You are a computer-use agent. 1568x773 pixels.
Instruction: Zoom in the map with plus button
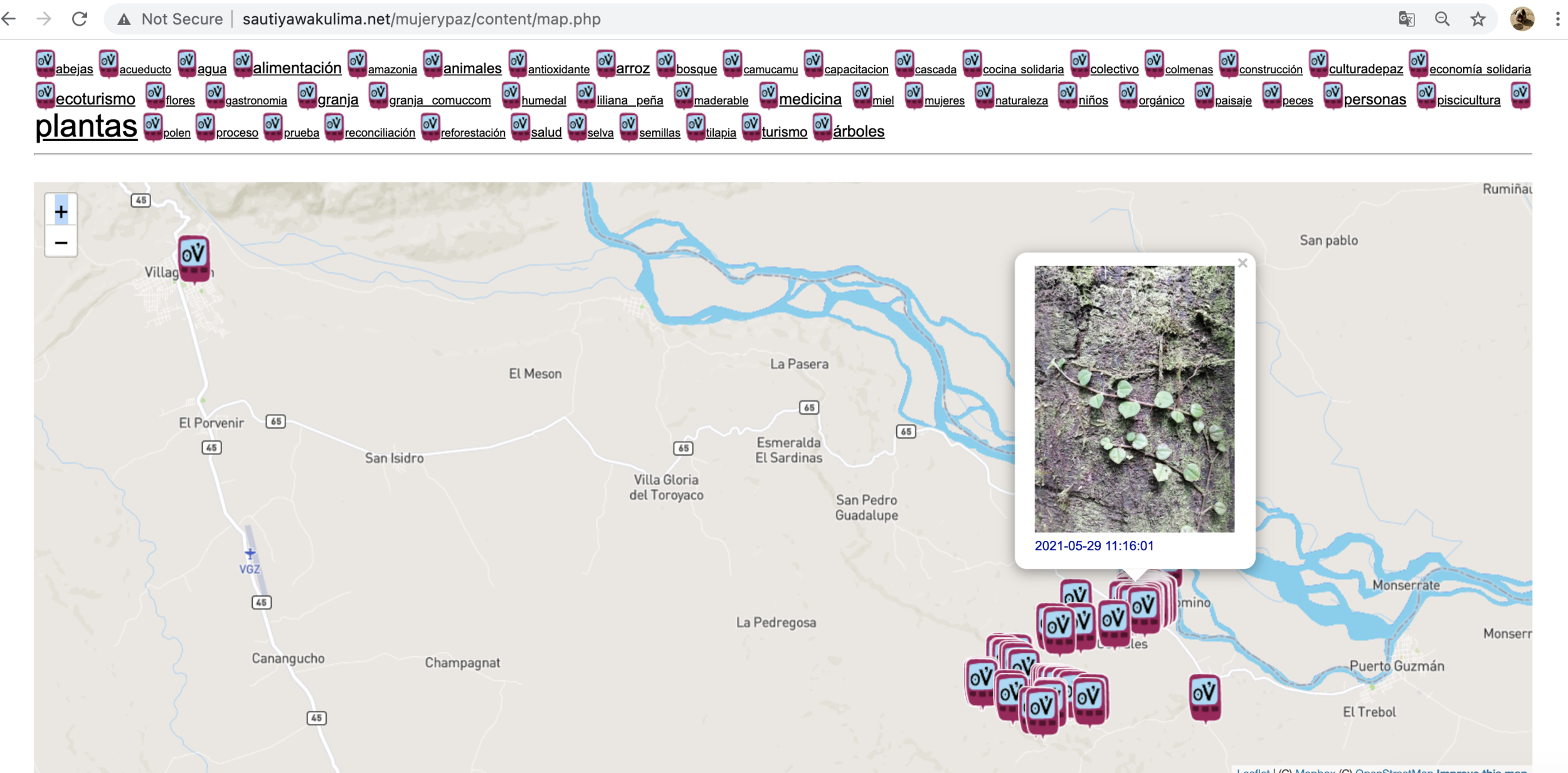coord(61,211)
